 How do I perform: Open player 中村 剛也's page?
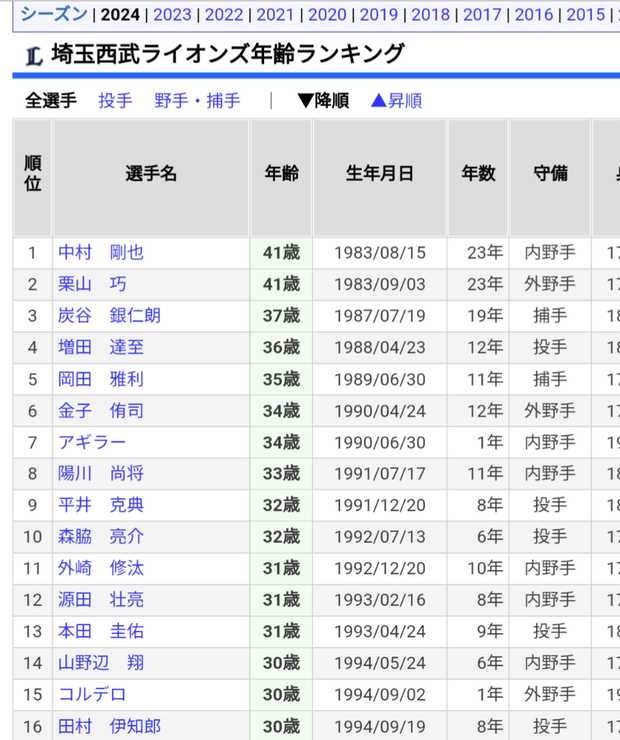click(x=100, y=253)
